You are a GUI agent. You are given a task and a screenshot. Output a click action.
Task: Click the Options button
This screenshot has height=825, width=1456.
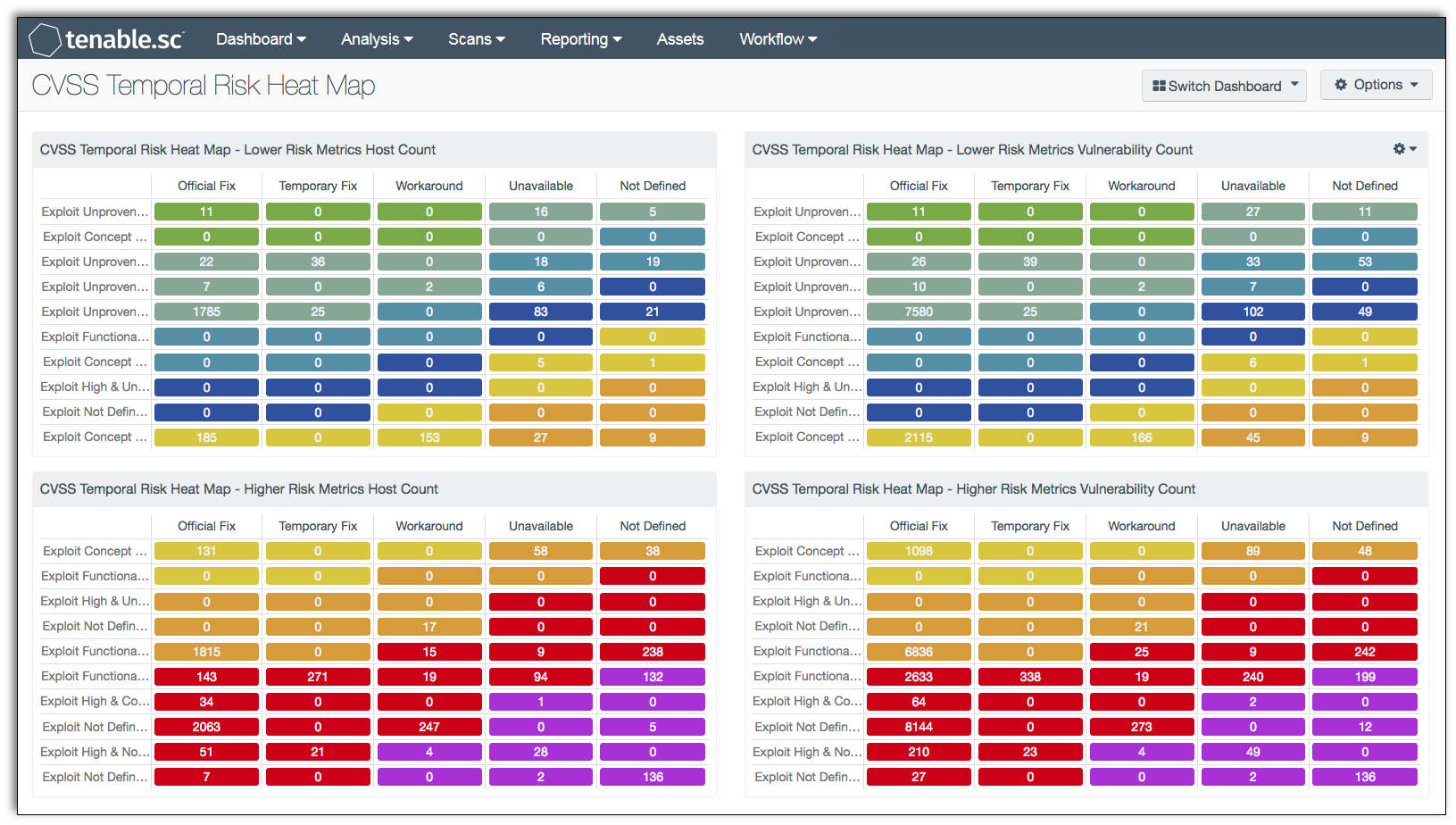1376,84
